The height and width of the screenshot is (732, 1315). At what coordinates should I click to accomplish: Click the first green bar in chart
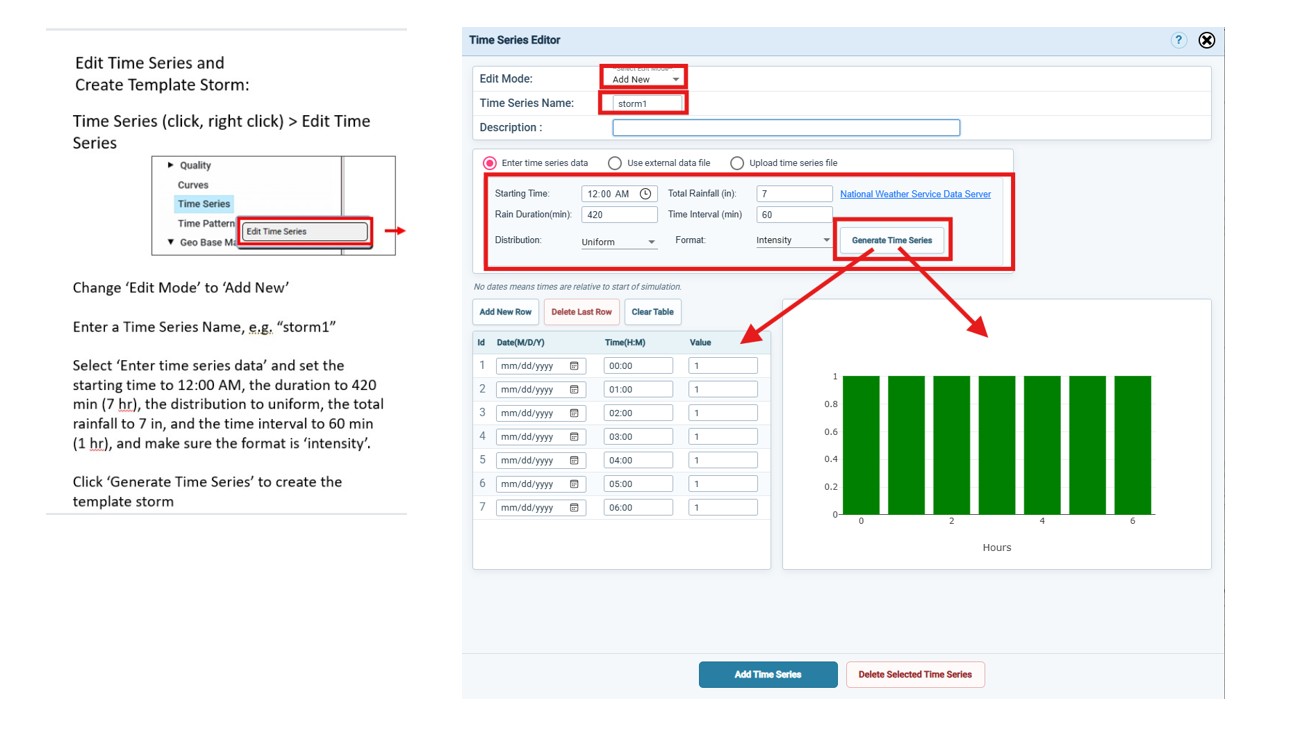[x=861, y=445]
